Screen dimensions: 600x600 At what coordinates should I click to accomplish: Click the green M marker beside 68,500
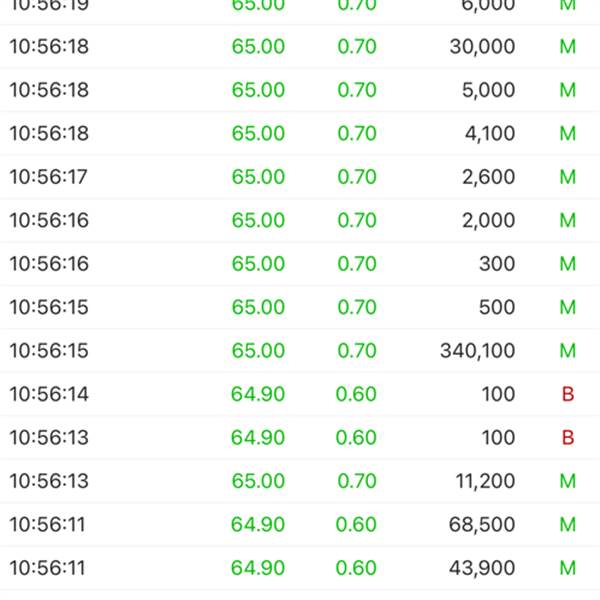coord(568,525)
